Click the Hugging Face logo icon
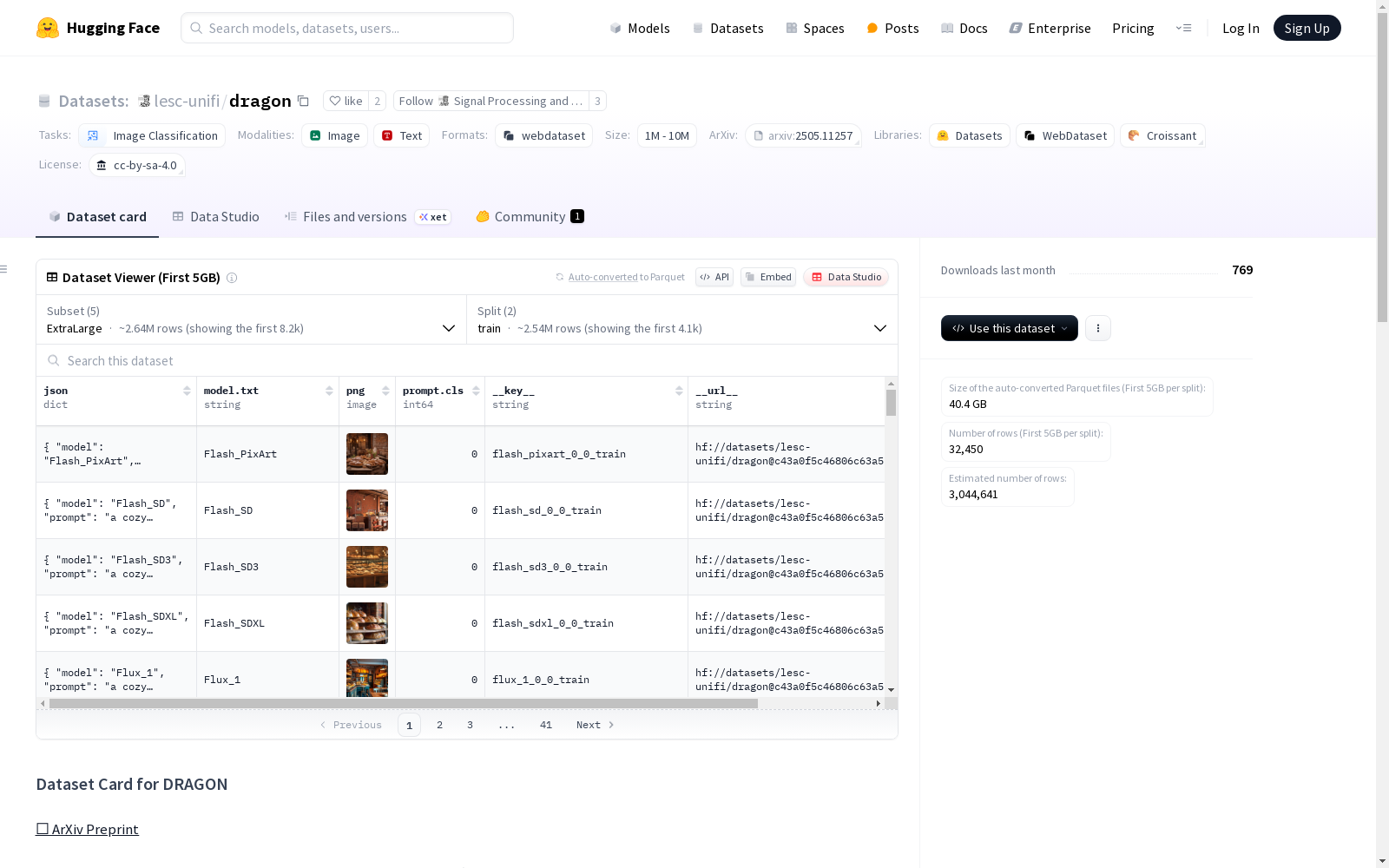 [x=48, y=28]
